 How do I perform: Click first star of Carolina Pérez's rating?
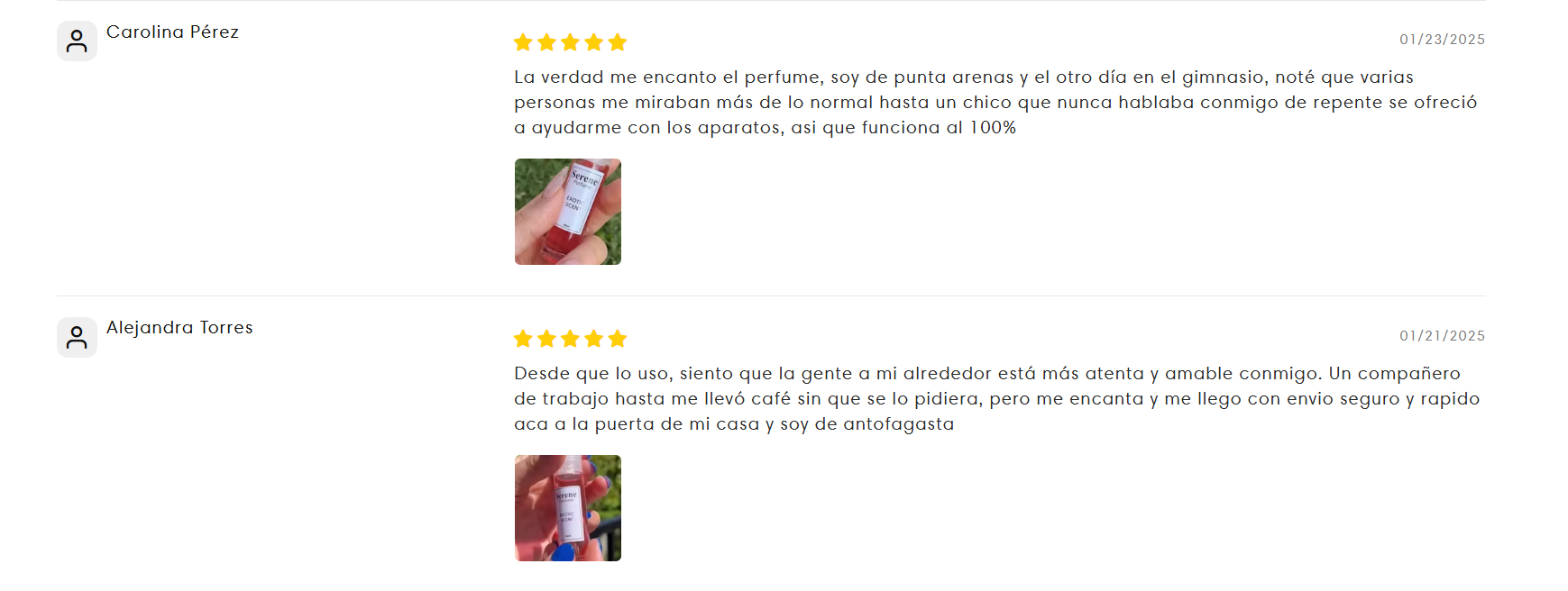[523, 42]
